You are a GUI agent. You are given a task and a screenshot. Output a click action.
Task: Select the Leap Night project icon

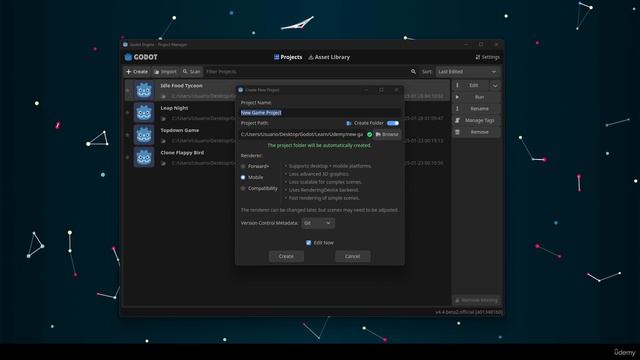click(144, 113)
